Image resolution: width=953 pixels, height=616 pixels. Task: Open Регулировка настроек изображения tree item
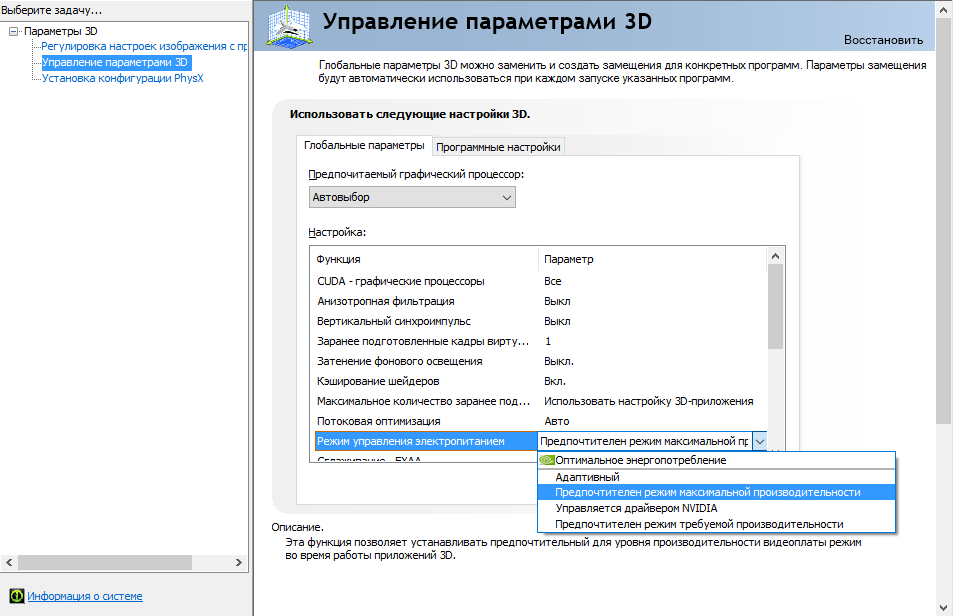click(x=143, y=46)
